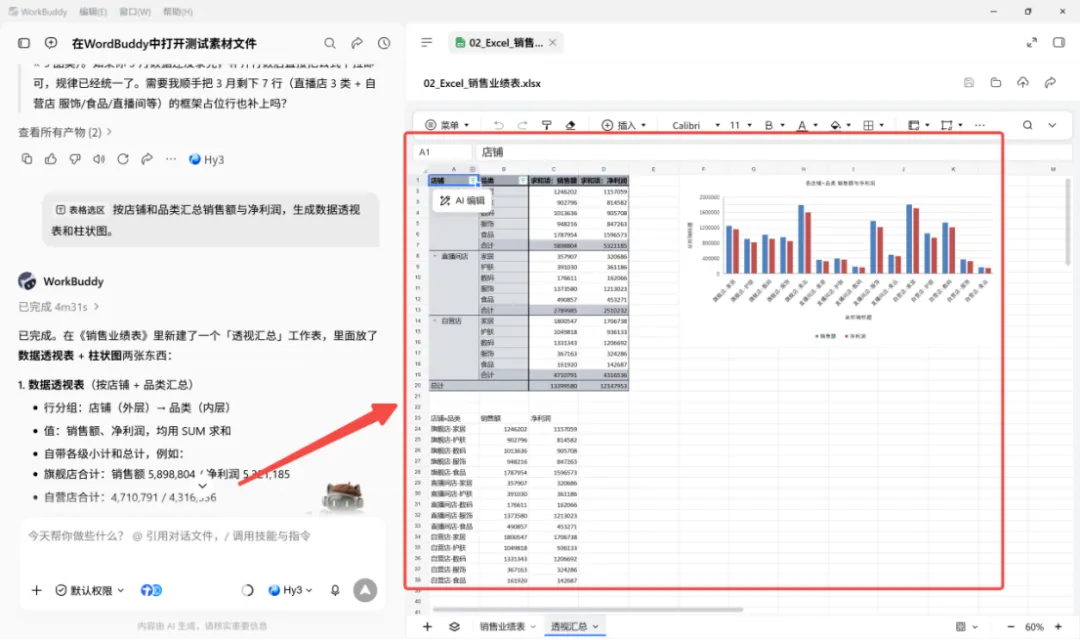Screen dimensions: 1080x640
Task: Toggle the chat sidebar panel icon
Action: pyautogui.click(x=24, y=43)
